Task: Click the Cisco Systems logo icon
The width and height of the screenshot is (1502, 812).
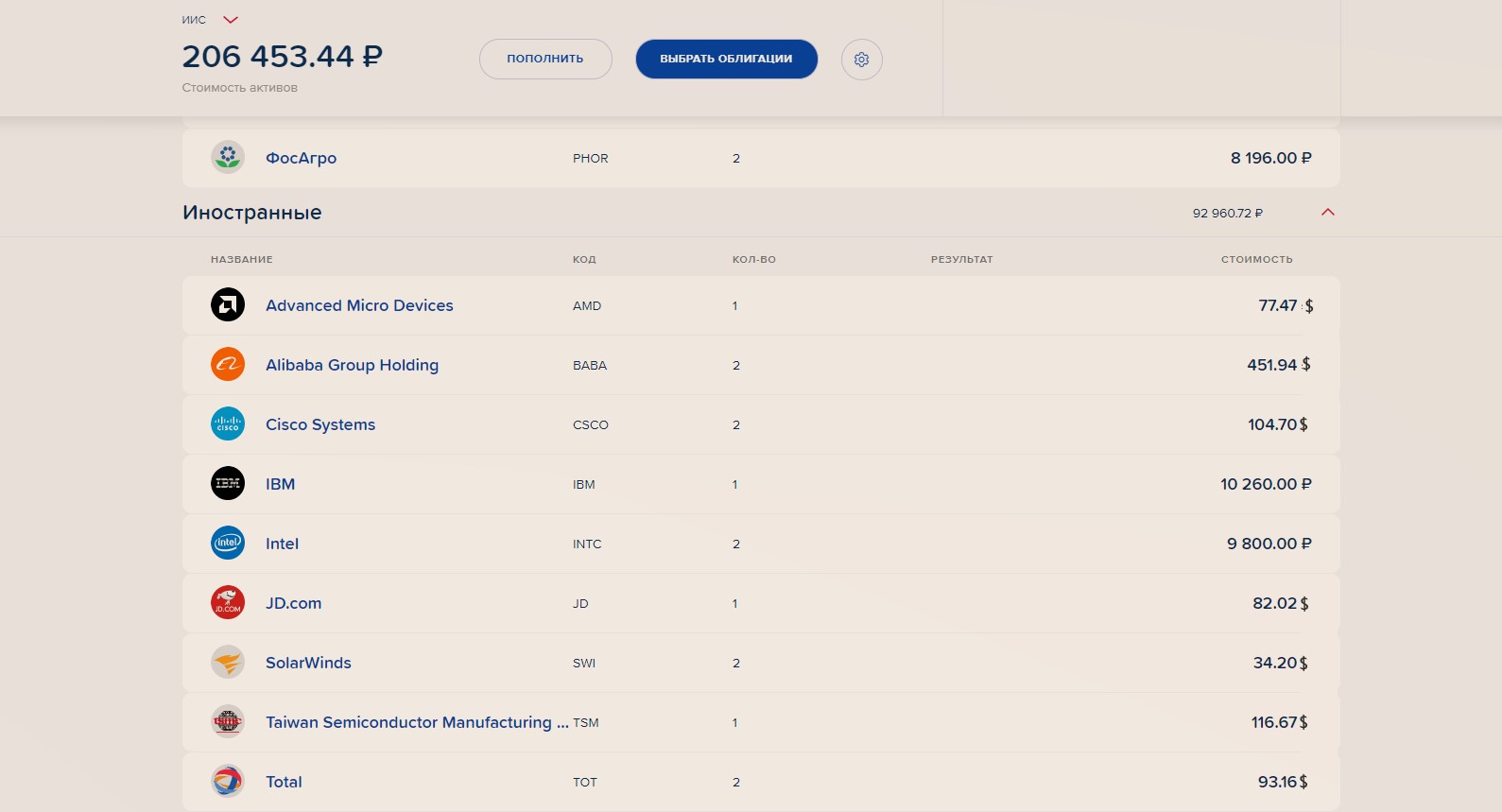Action: pyautogui.click(x=228, y=423)
